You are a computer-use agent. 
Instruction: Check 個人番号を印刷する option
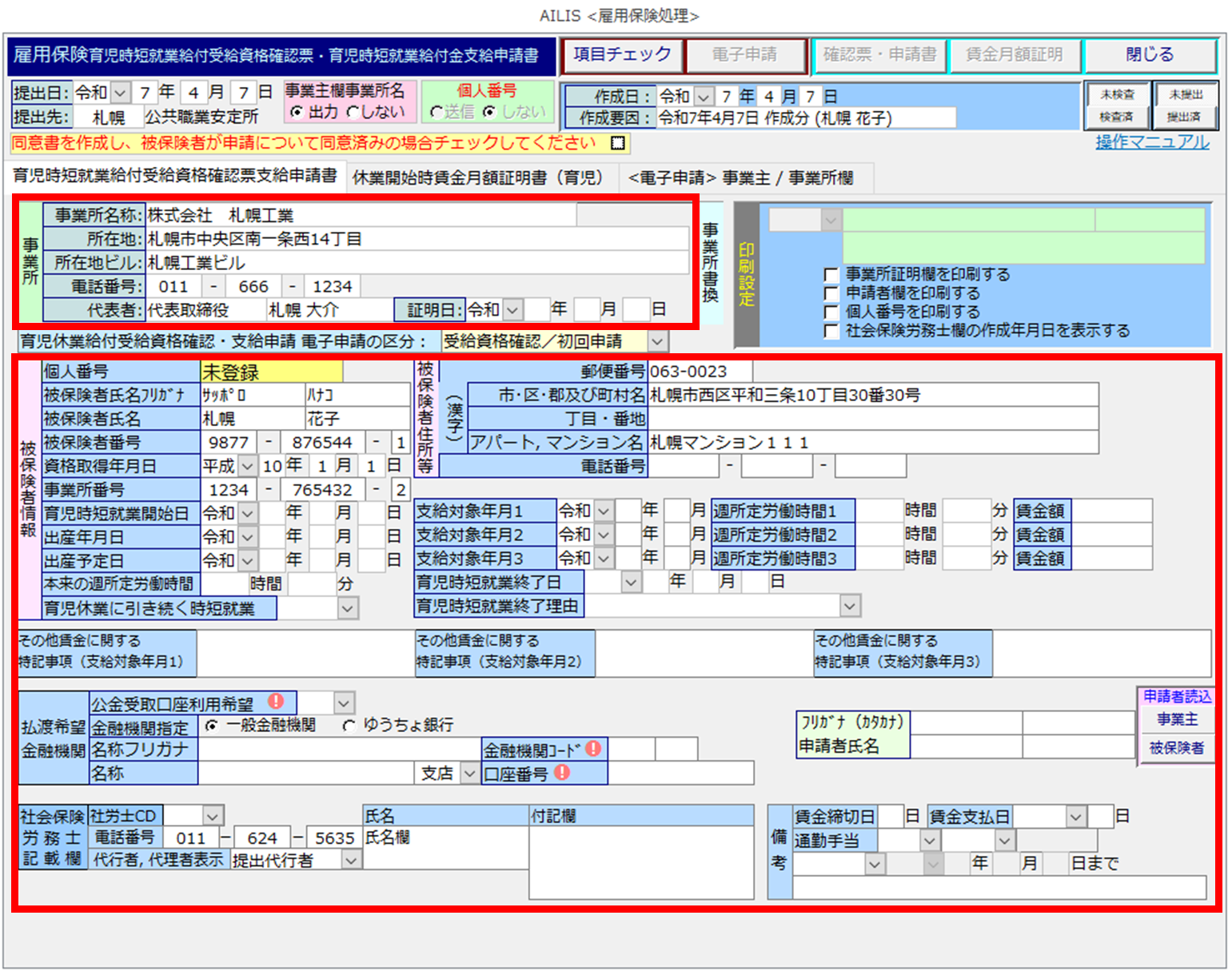coord(831,312)
